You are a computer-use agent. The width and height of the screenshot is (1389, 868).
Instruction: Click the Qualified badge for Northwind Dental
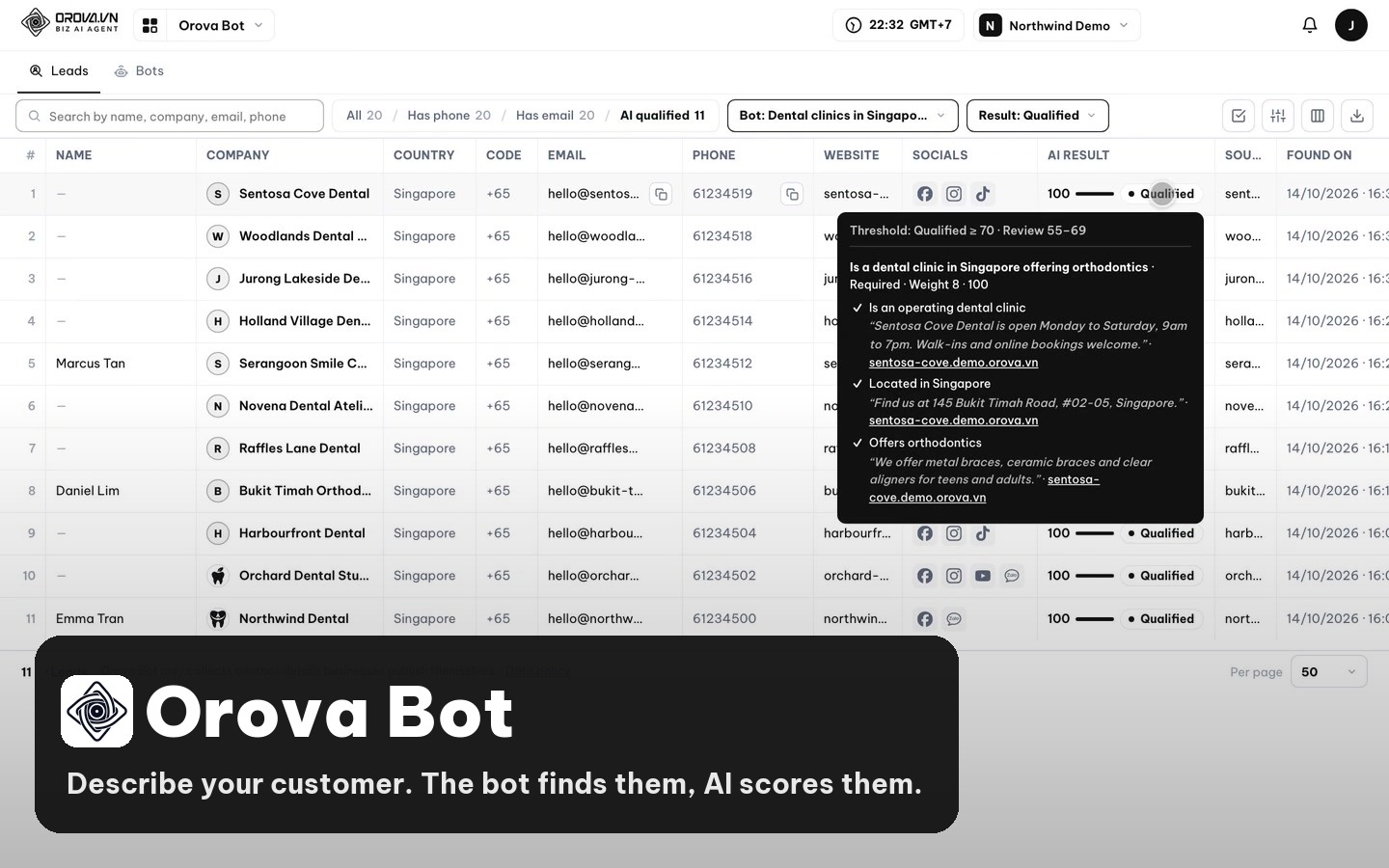pyautogui.click(x=1161, y=619)
